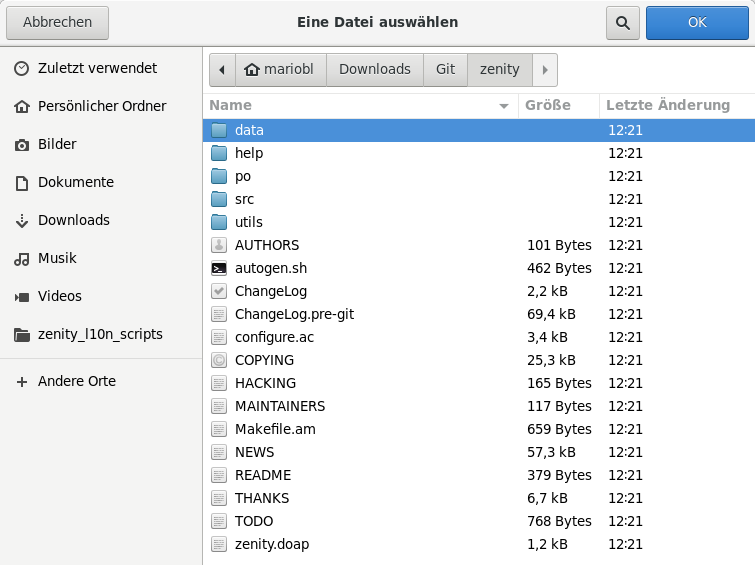The width and height of the screenshot is (755, 565).
Task: Click the terminal icon of autogen.sh
Action: (219, 268)
